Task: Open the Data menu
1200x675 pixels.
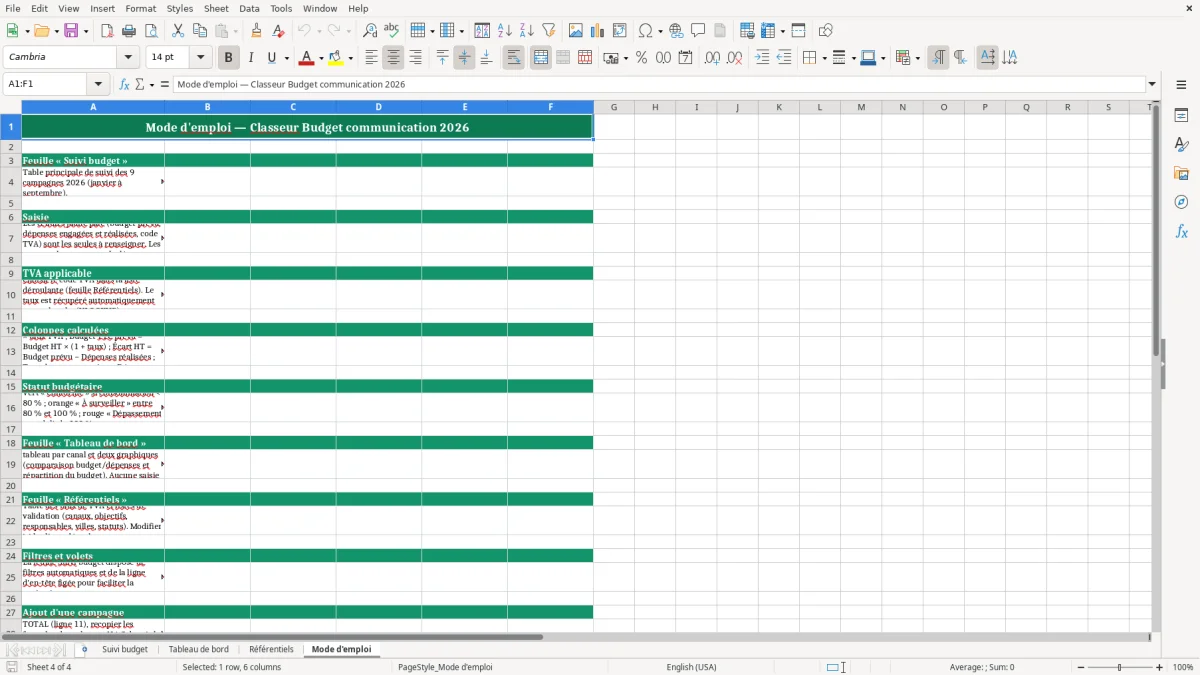Action: click(249, 8)
